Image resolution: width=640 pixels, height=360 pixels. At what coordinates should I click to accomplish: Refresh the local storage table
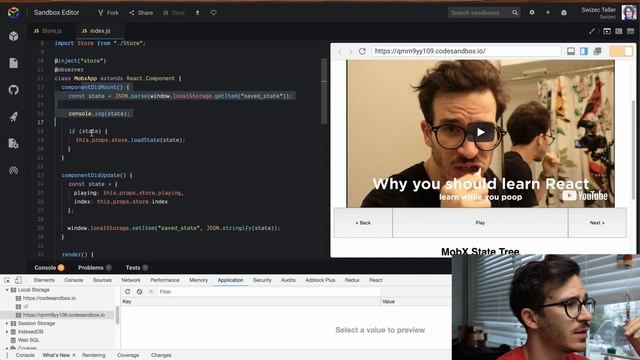pos(127,291)
